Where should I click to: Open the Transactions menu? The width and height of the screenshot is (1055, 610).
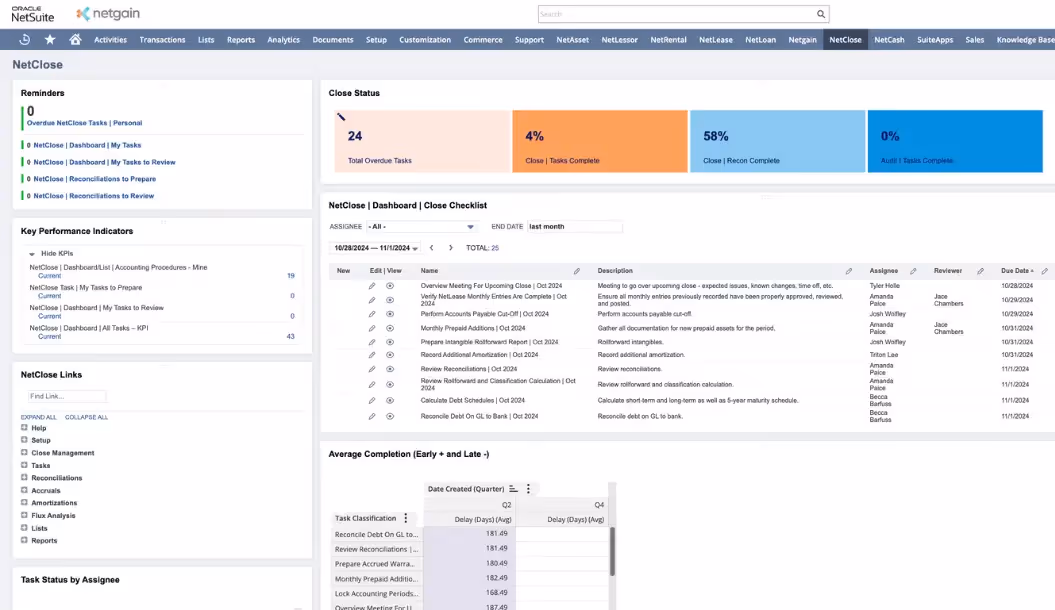(162, 40)
